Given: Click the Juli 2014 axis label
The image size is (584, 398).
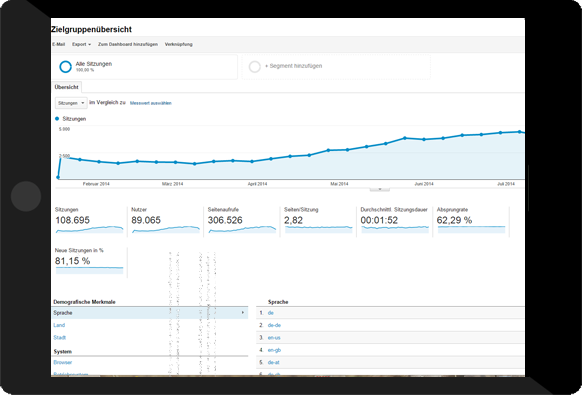Looking at the screenshot, I should (506, 184).
